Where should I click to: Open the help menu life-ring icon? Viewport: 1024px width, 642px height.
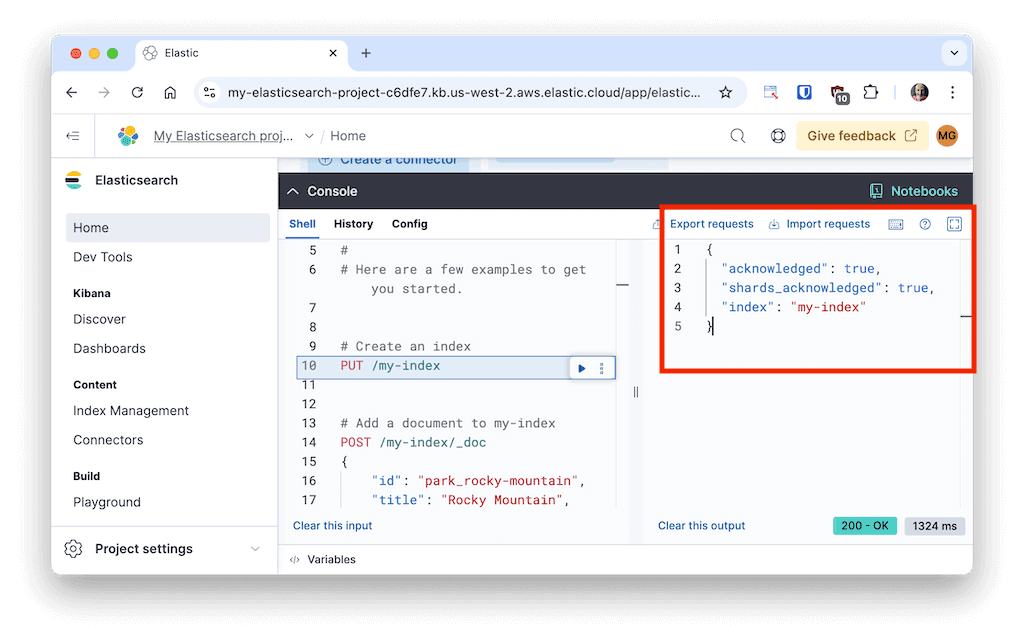click(x=778, y=135)
